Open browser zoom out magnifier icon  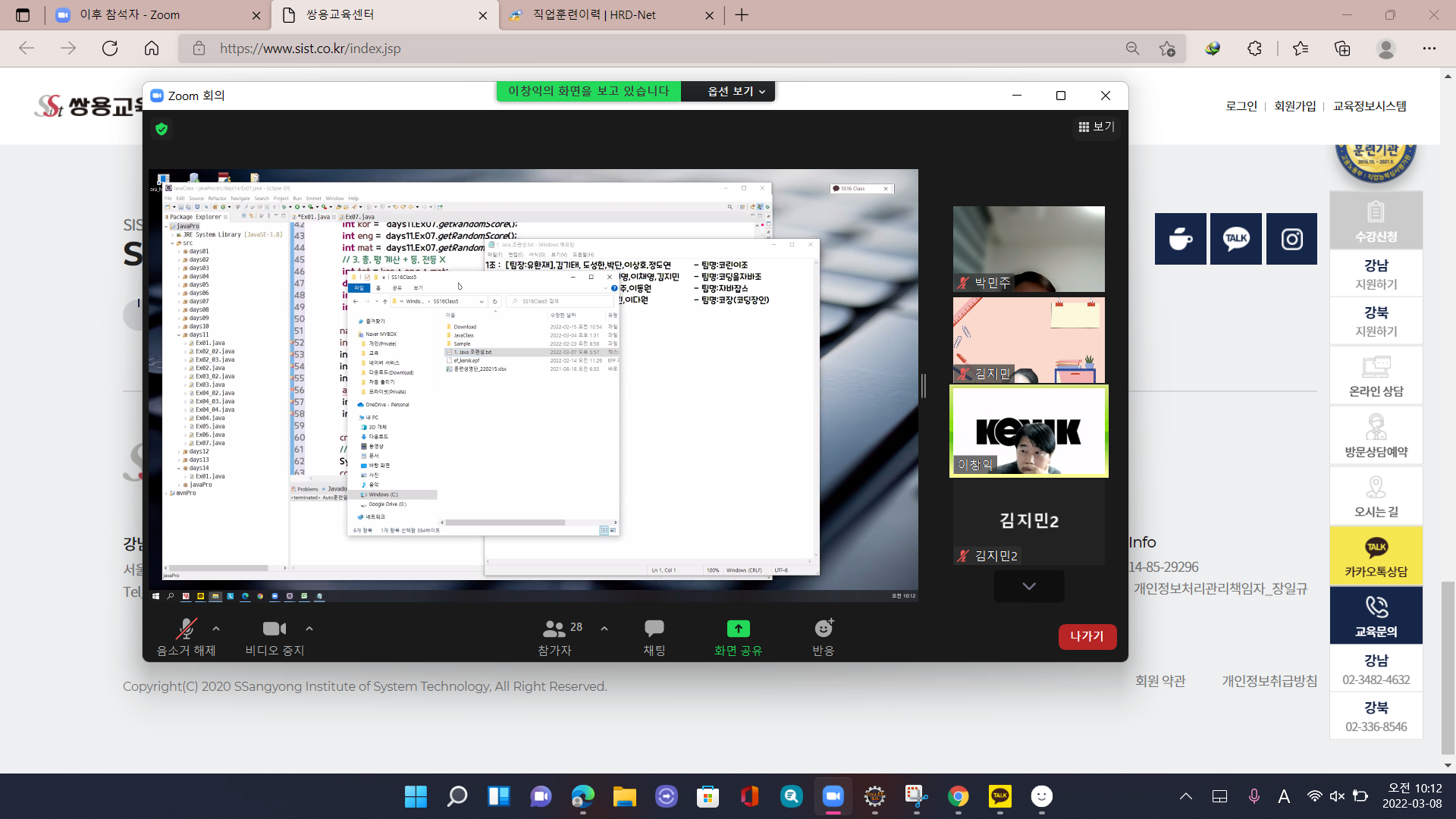click(x=1132, y=49)
